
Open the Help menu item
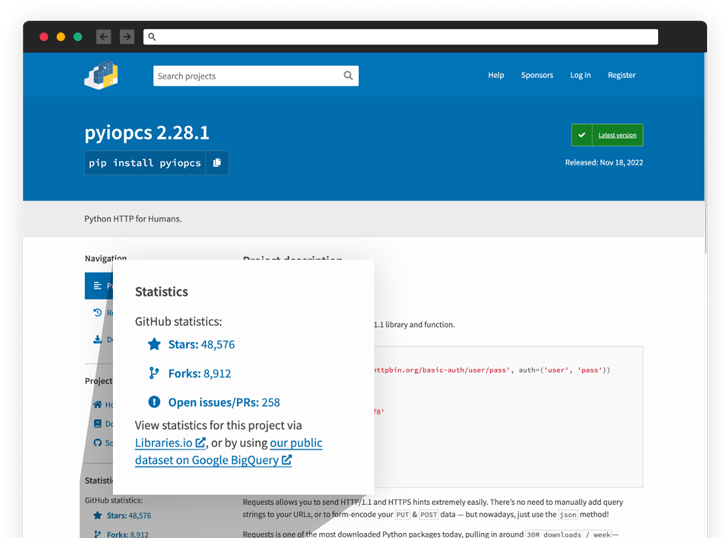495,75
